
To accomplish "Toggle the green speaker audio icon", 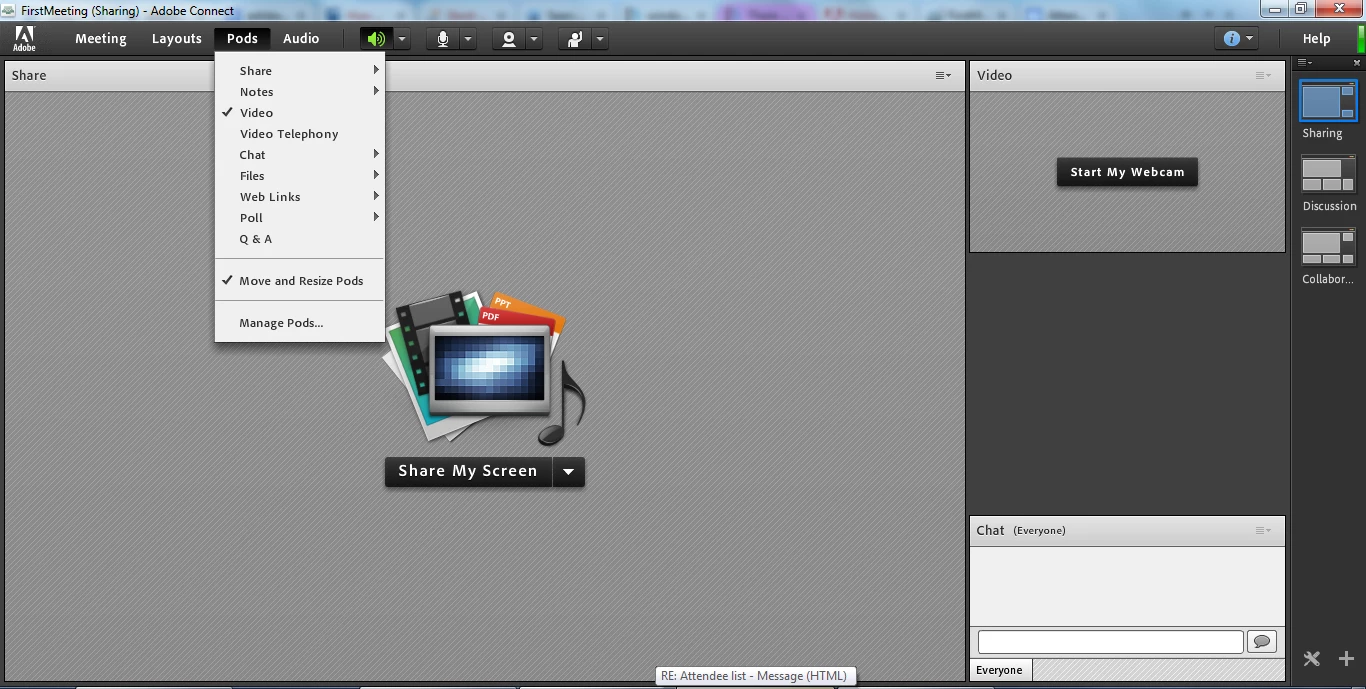I will pos(376,39).
